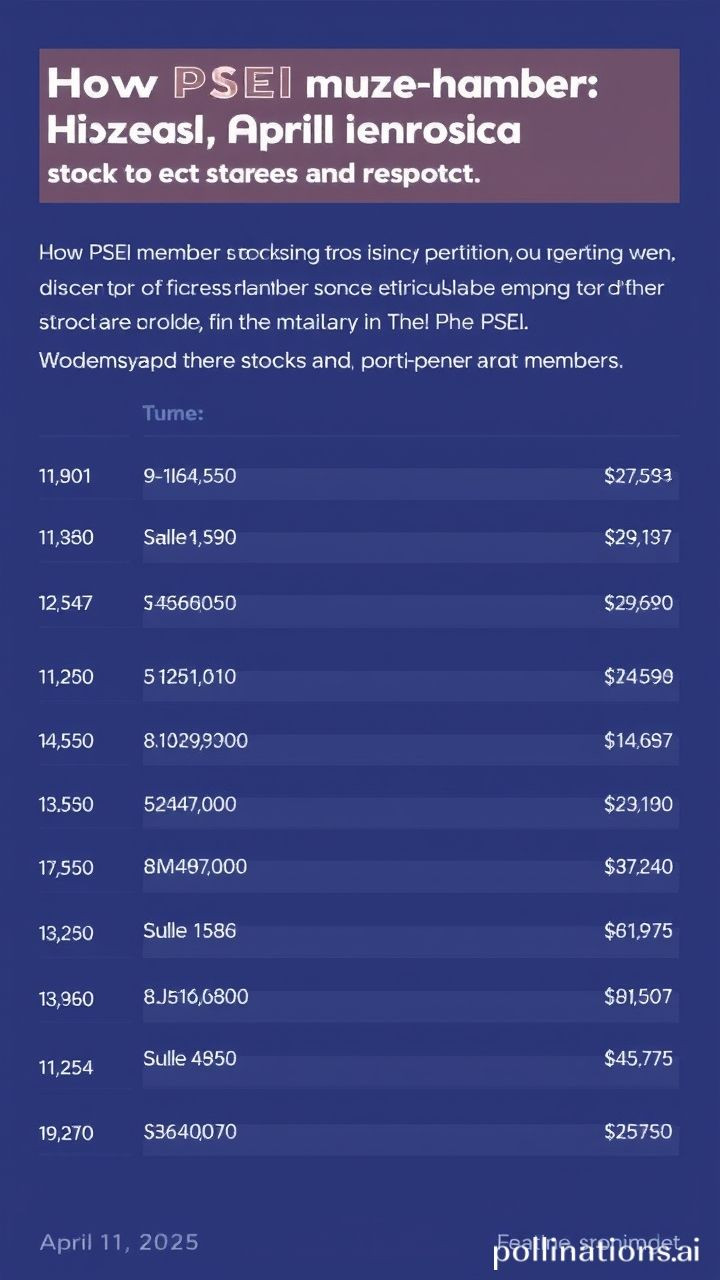This screenshot has width=720, height=1280.
Task: Click the 17,550 row number
Action: (67, 869)
